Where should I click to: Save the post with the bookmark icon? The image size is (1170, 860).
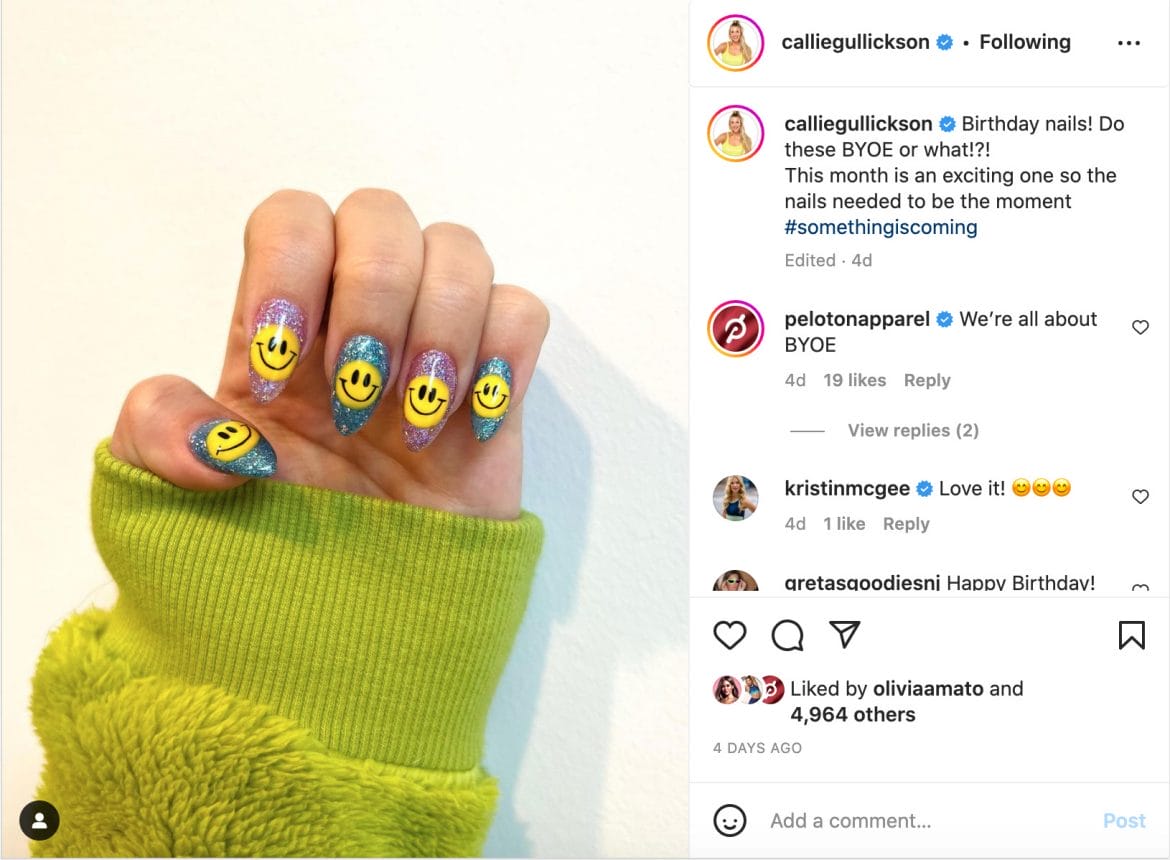click(x=1131, y=635)
